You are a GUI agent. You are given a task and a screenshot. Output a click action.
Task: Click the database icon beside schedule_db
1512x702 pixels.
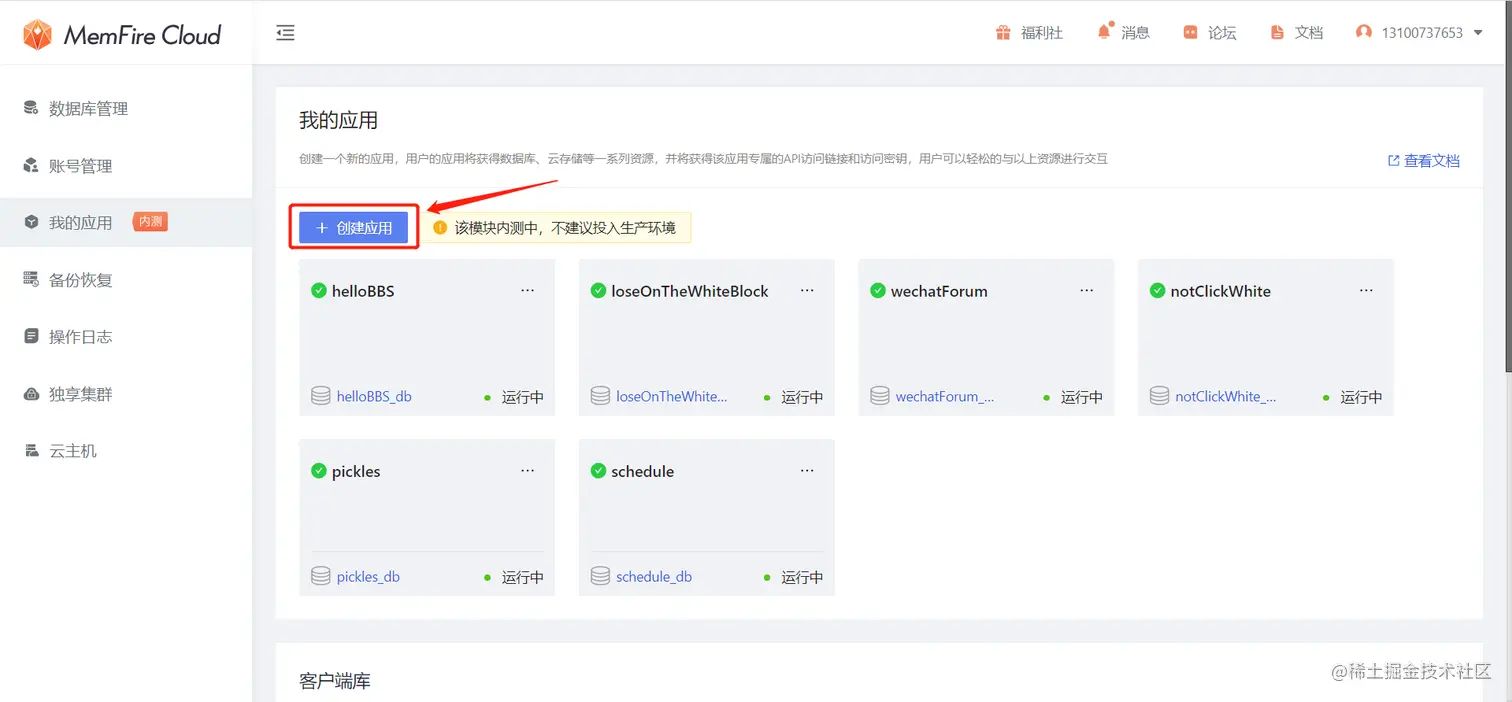pyautogui.click(x=600, y=576)
